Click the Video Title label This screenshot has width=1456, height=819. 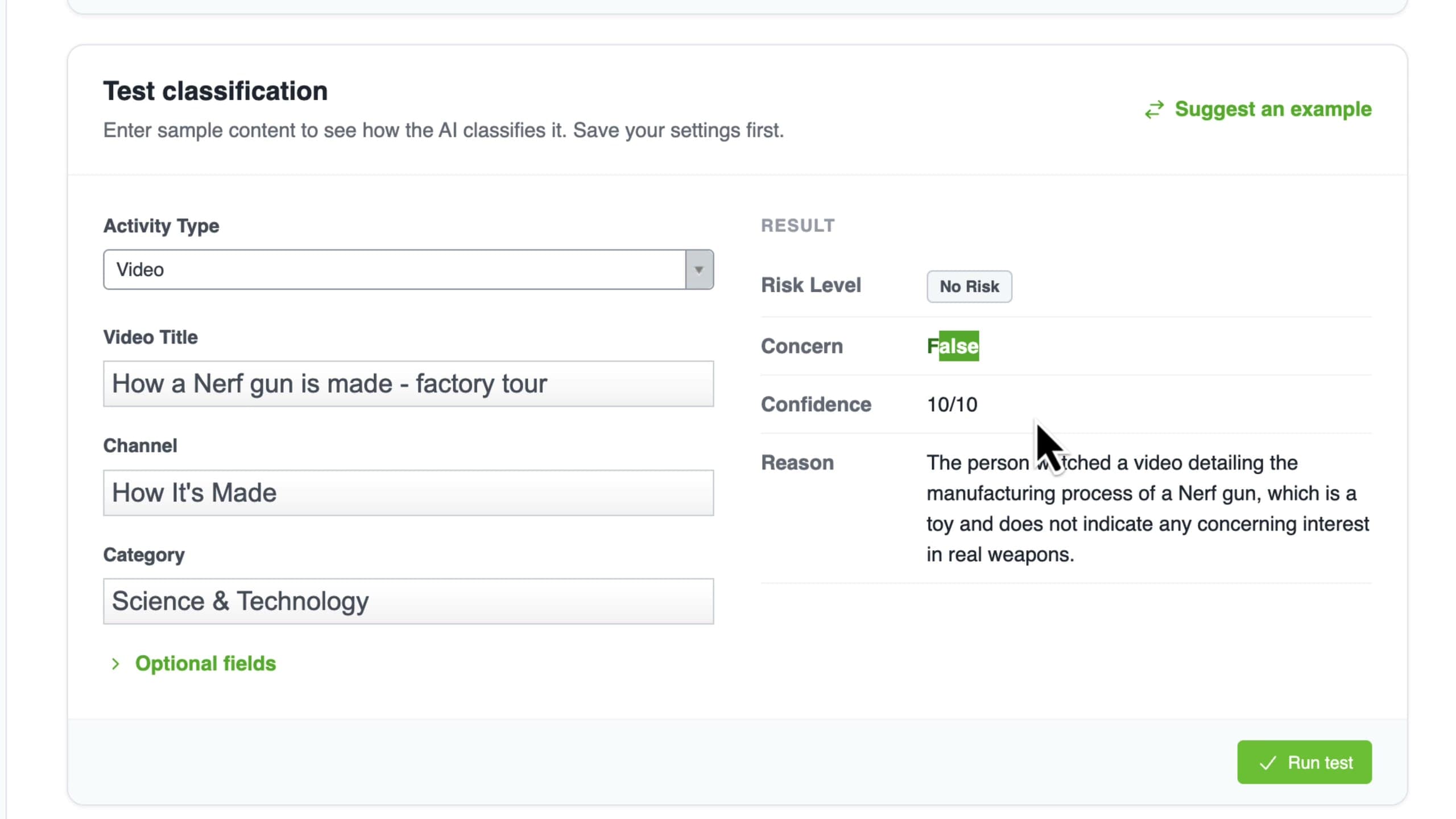tap(150, 337)
